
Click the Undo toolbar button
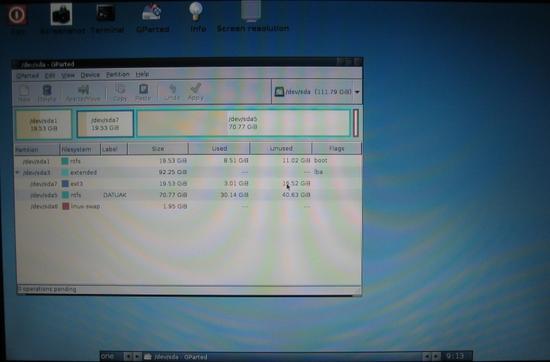point(172,93)
